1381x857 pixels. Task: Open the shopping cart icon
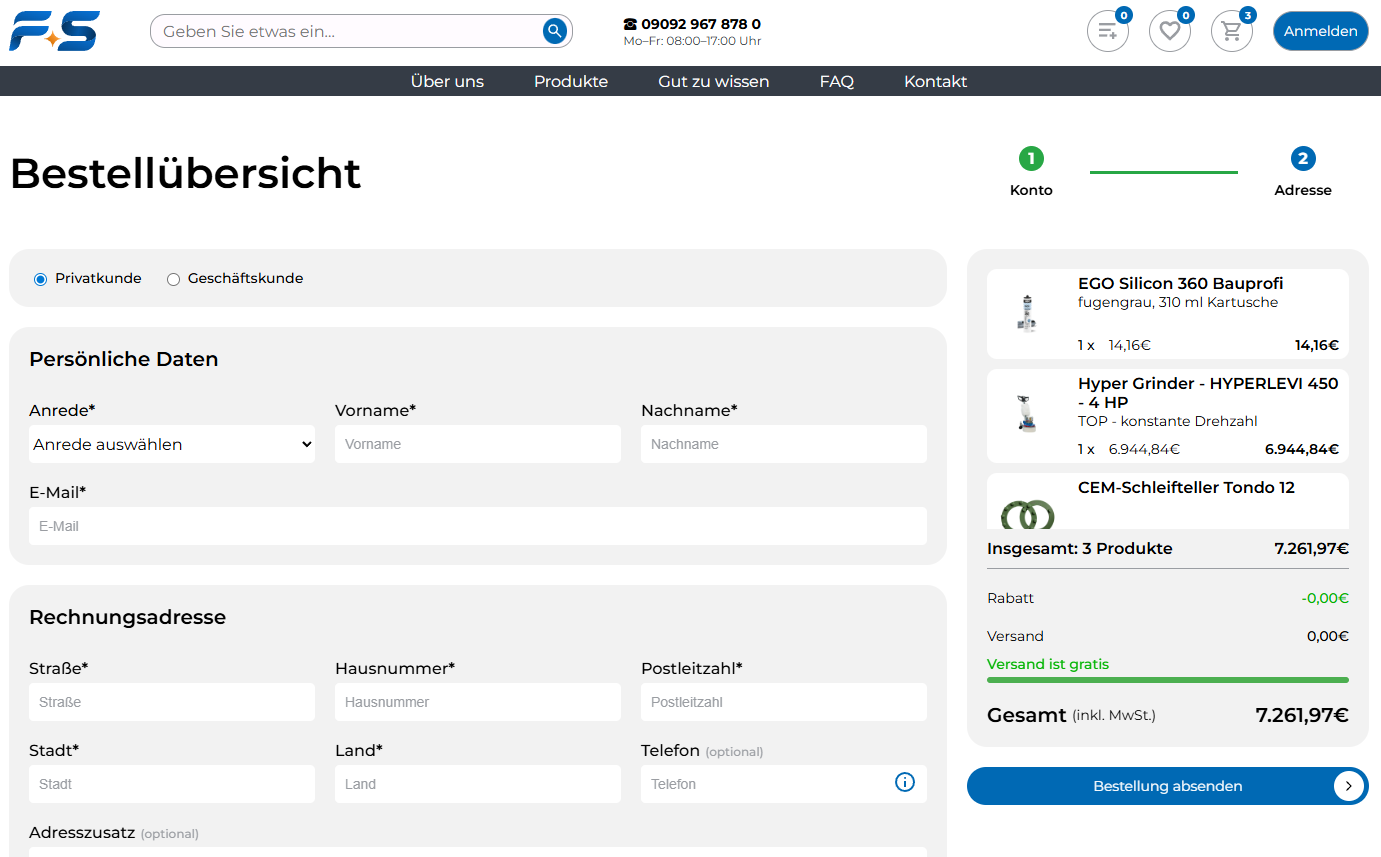1231,31
